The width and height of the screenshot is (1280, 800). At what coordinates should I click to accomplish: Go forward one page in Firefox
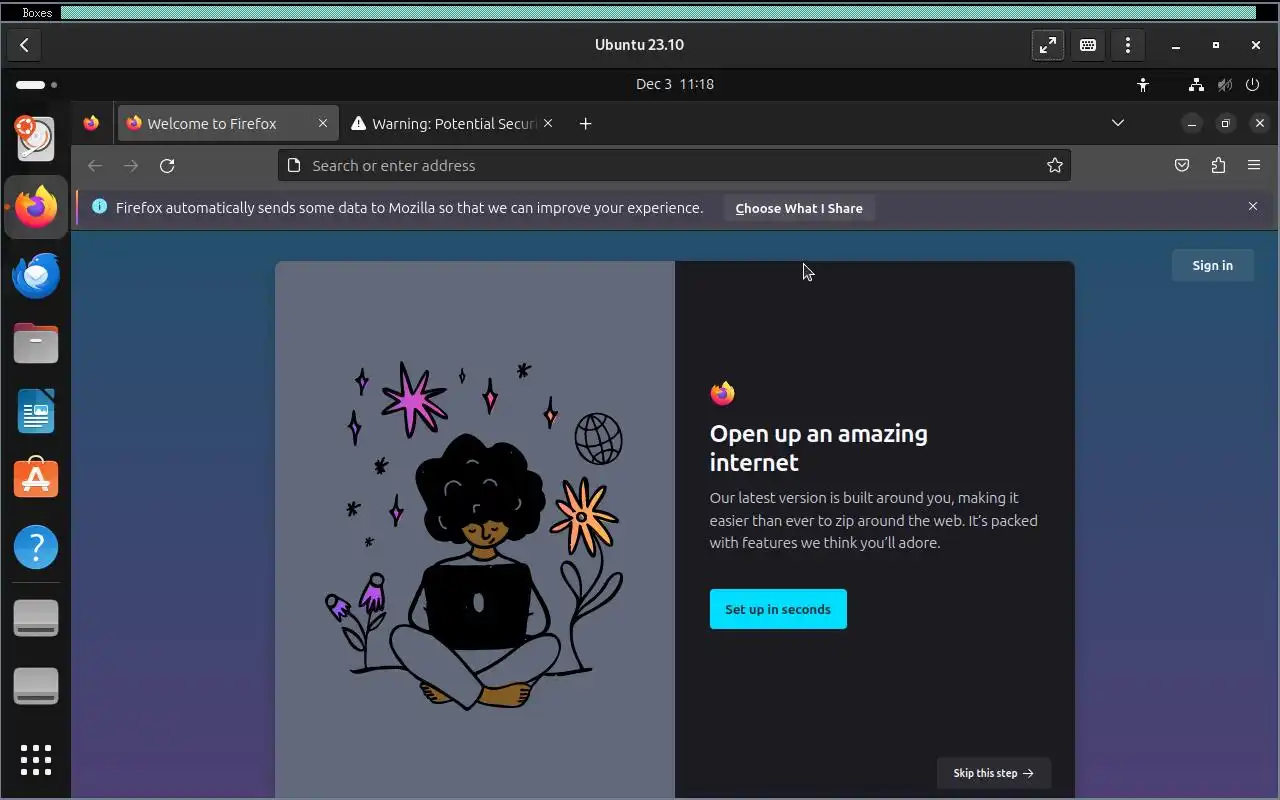click(x=131, y=166)
